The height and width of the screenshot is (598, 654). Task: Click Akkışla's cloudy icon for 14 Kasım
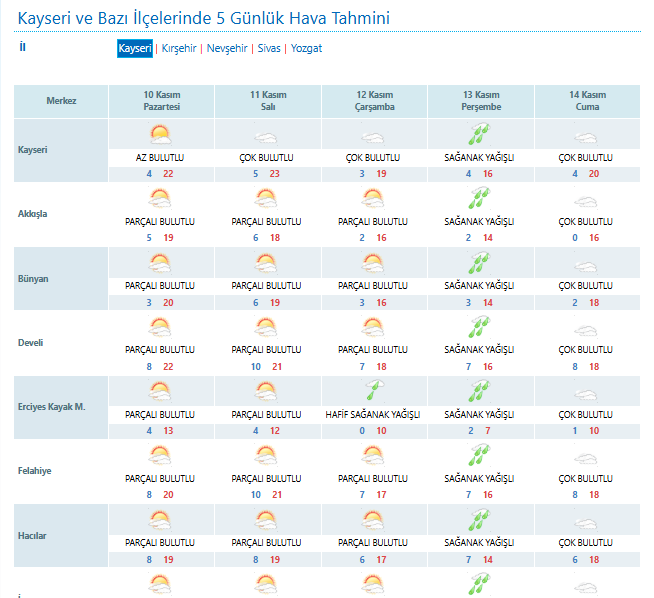point(585,200)
